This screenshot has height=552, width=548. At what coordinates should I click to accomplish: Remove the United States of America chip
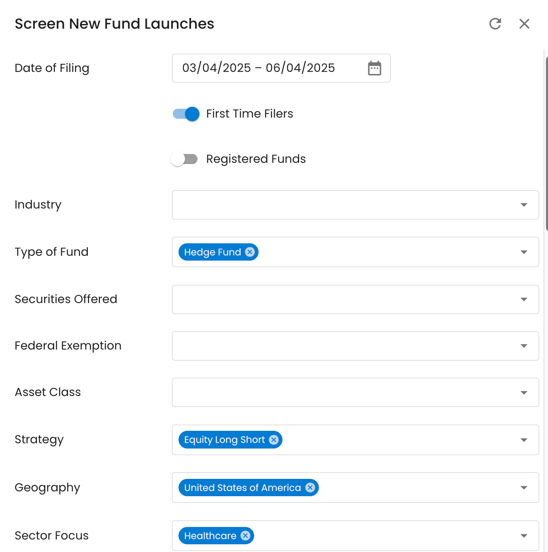click(x=310, y=488)
